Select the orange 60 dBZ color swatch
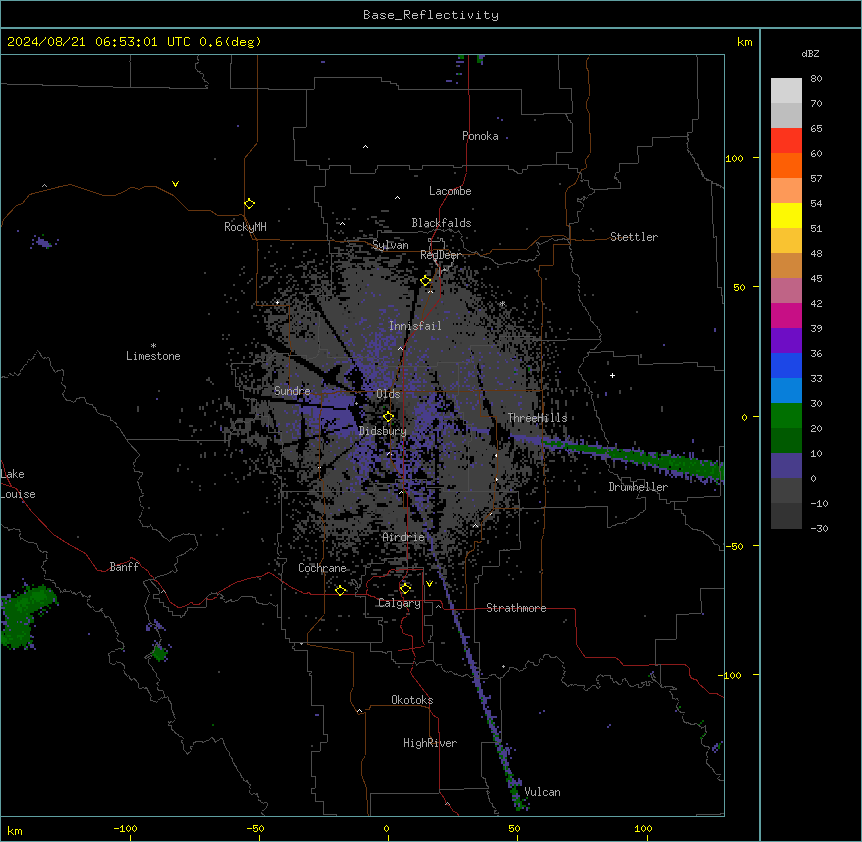Image resolution: width=862 pixels, height=842 pixels. [x=786, y=165]
